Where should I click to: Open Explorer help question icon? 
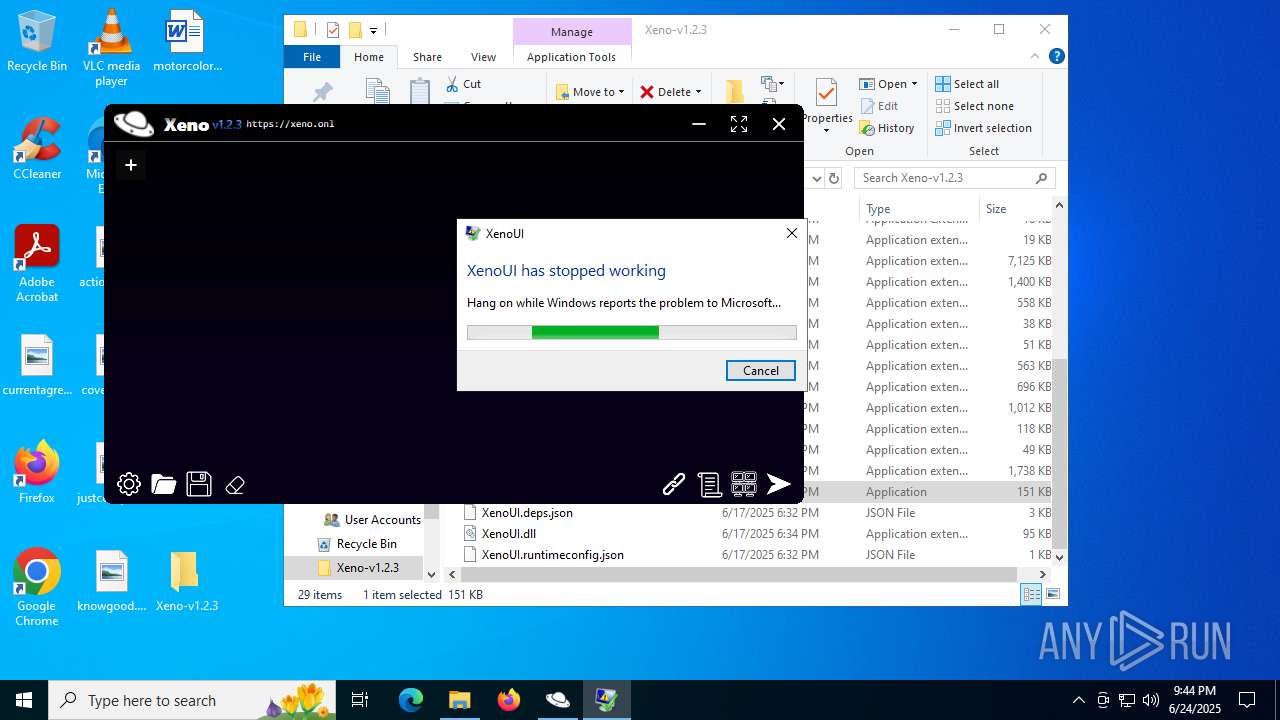click(x=1056, y=57)
